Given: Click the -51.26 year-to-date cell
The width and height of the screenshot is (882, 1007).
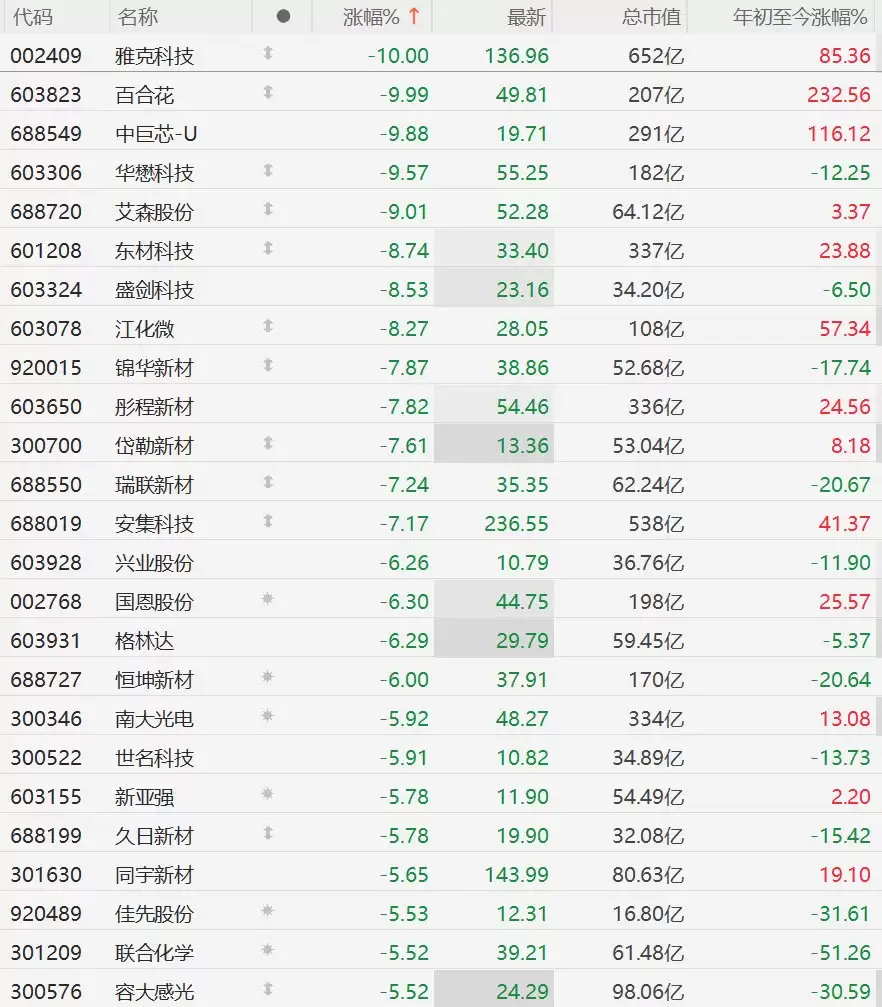Looking at the screenshot, I should point(840,952).
